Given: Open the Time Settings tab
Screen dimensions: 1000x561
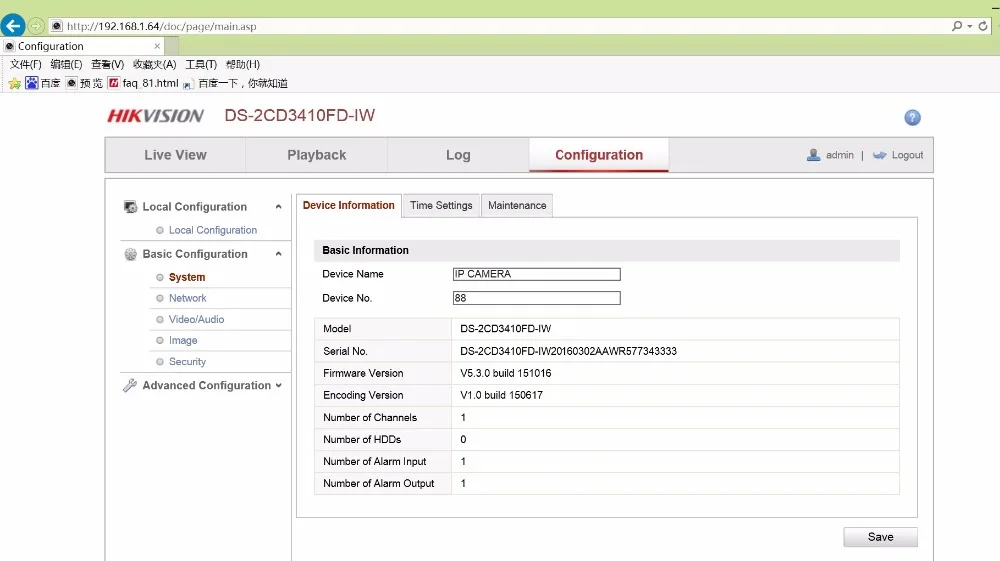Looking at the screenshot, I should point(441,205).
